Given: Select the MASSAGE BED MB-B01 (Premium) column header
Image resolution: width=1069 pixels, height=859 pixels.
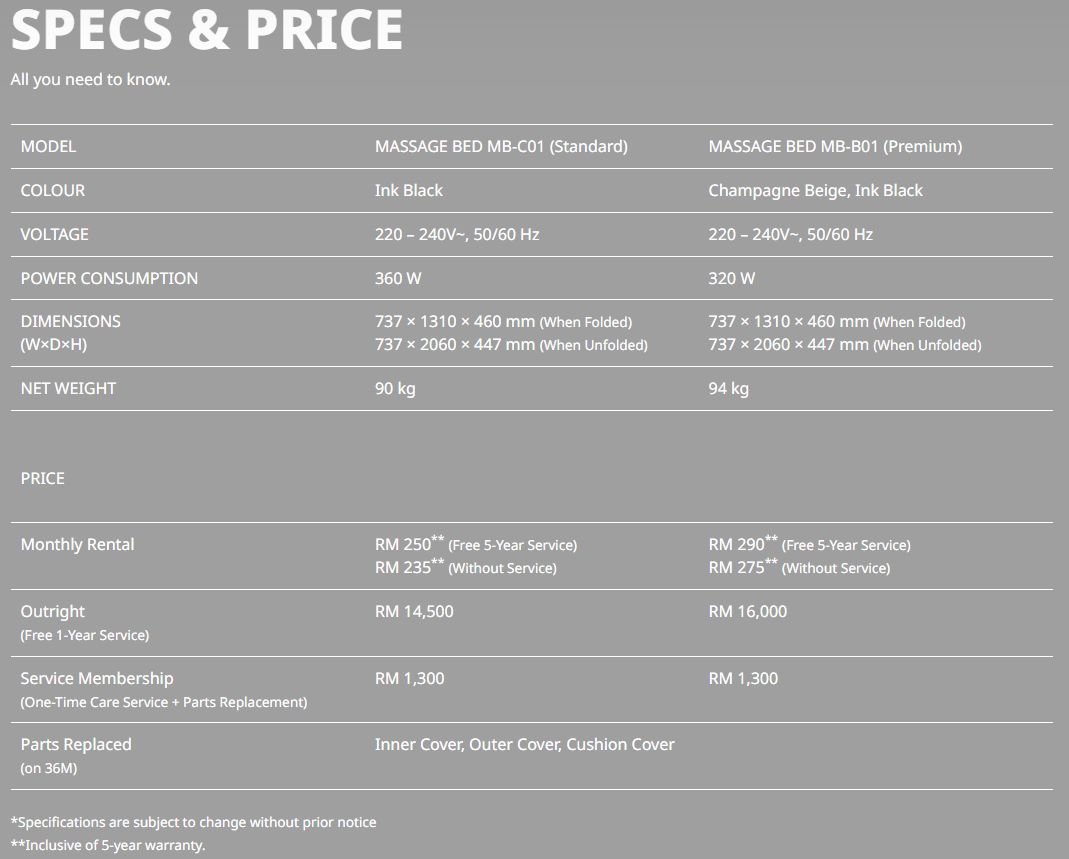Looking at the screenshot, I should click(x=835, y=147).
